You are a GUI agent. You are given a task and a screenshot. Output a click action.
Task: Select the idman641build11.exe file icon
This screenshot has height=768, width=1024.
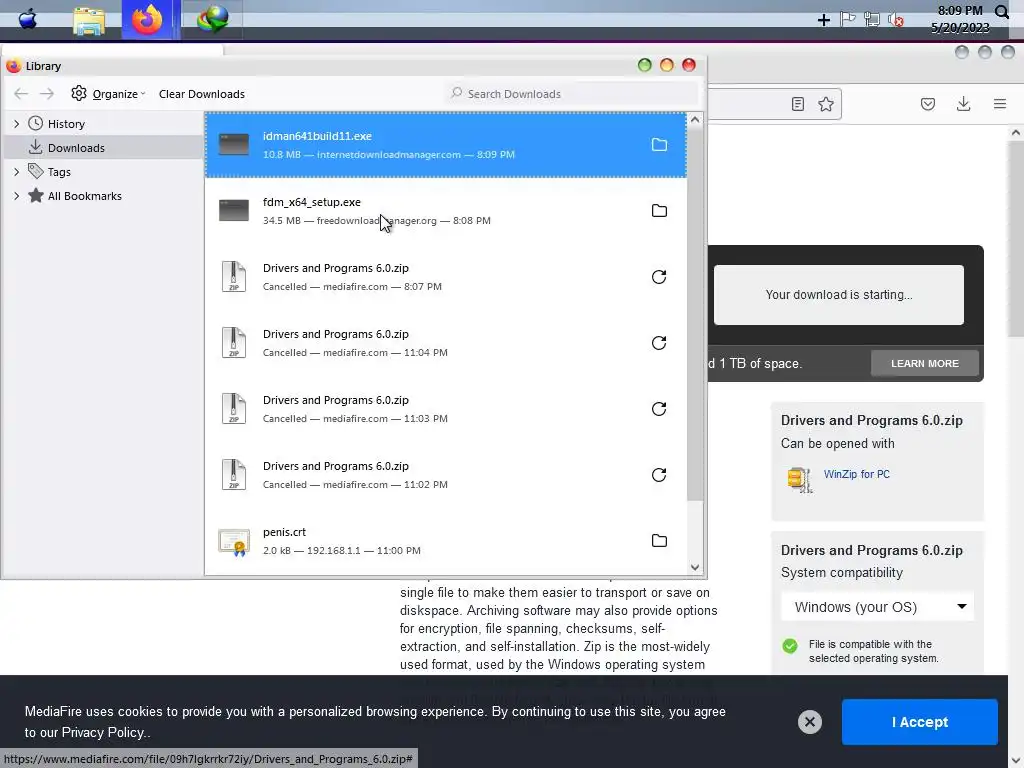pos(234,144)
